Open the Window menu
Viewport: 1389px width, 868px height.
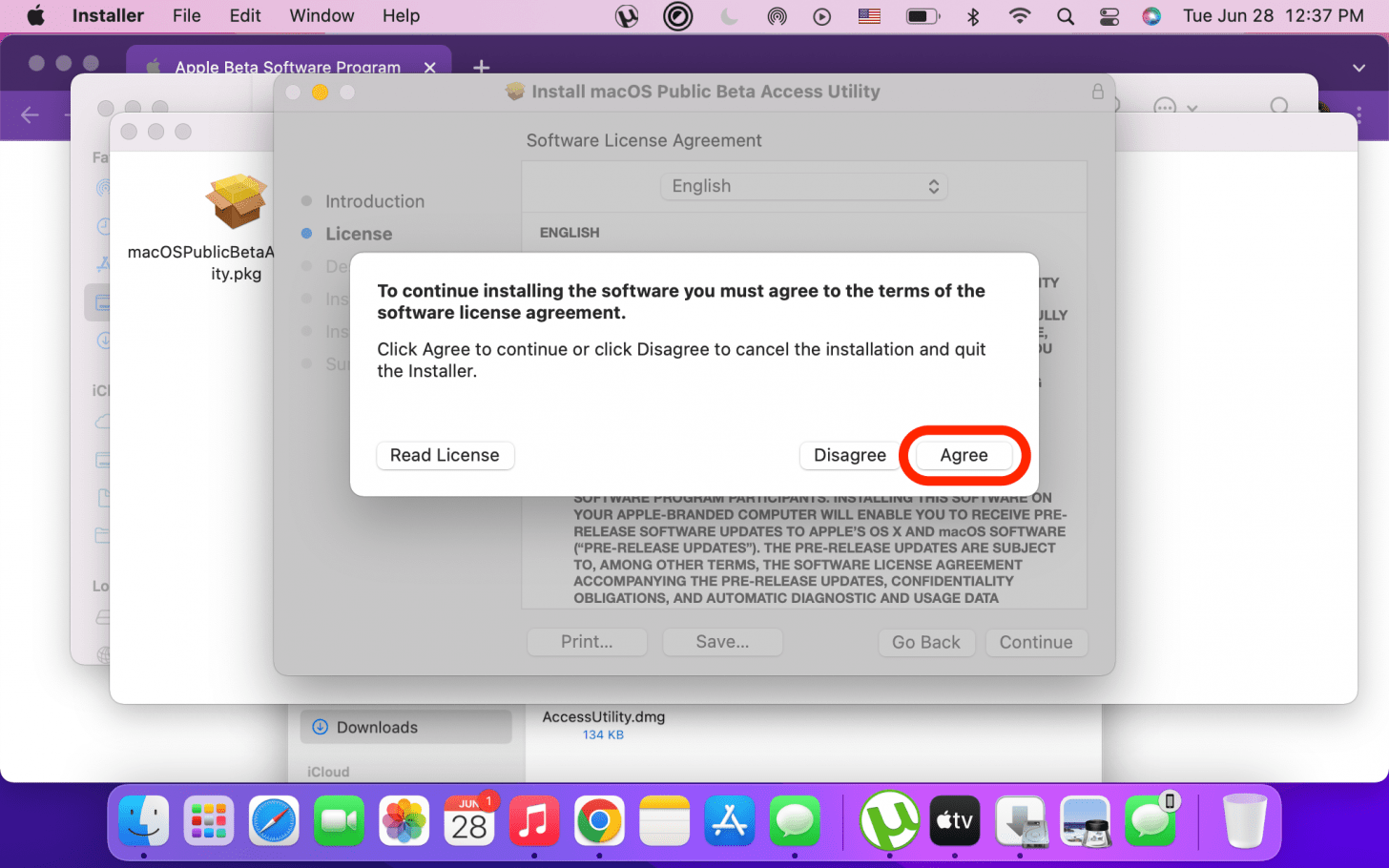click(x=321, y=16)
